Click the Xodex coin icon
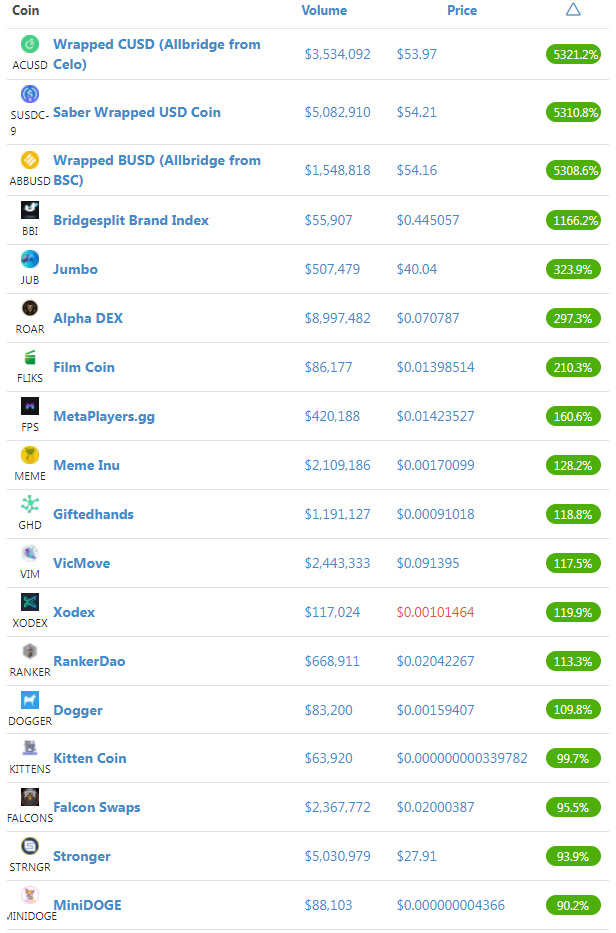 point(30,602)
